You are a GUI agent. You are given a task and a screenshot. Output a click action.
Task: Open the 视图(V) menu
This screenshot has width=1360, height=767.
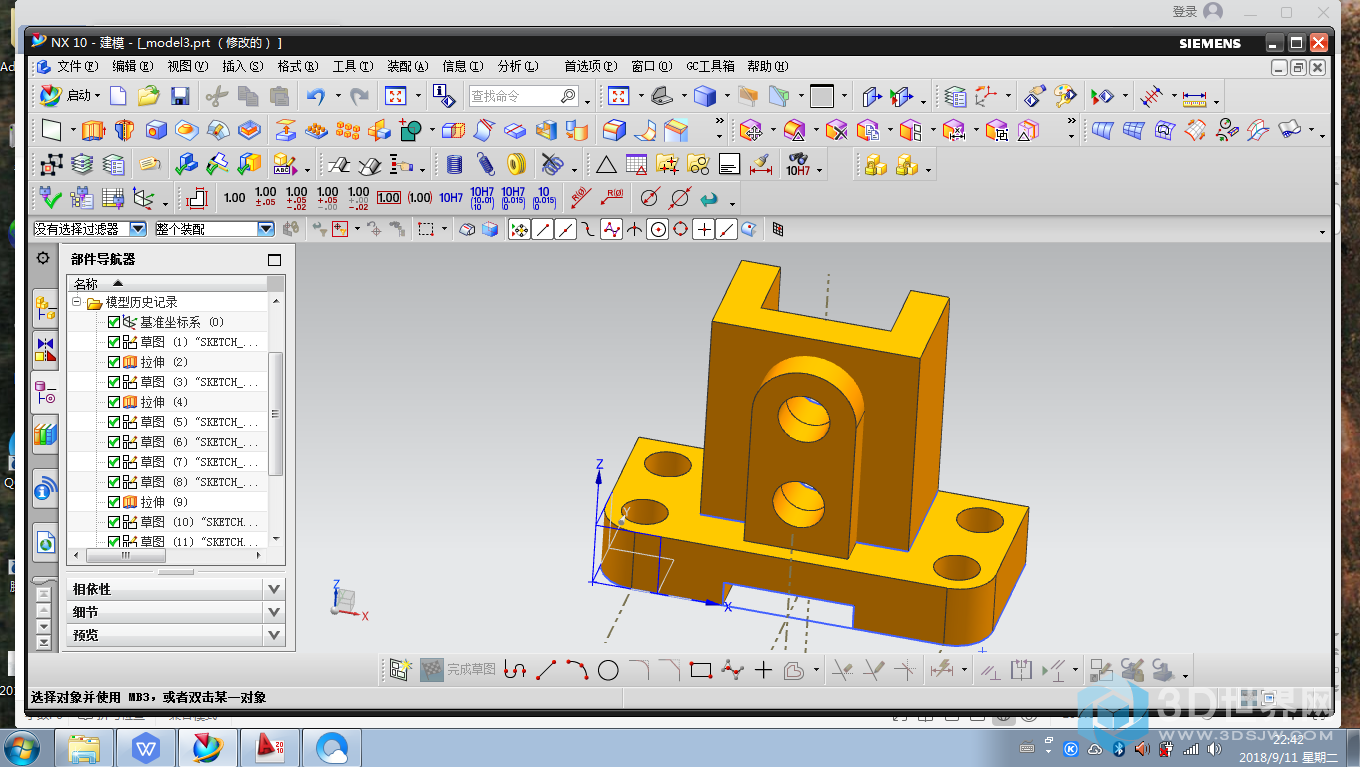(188, 66)
